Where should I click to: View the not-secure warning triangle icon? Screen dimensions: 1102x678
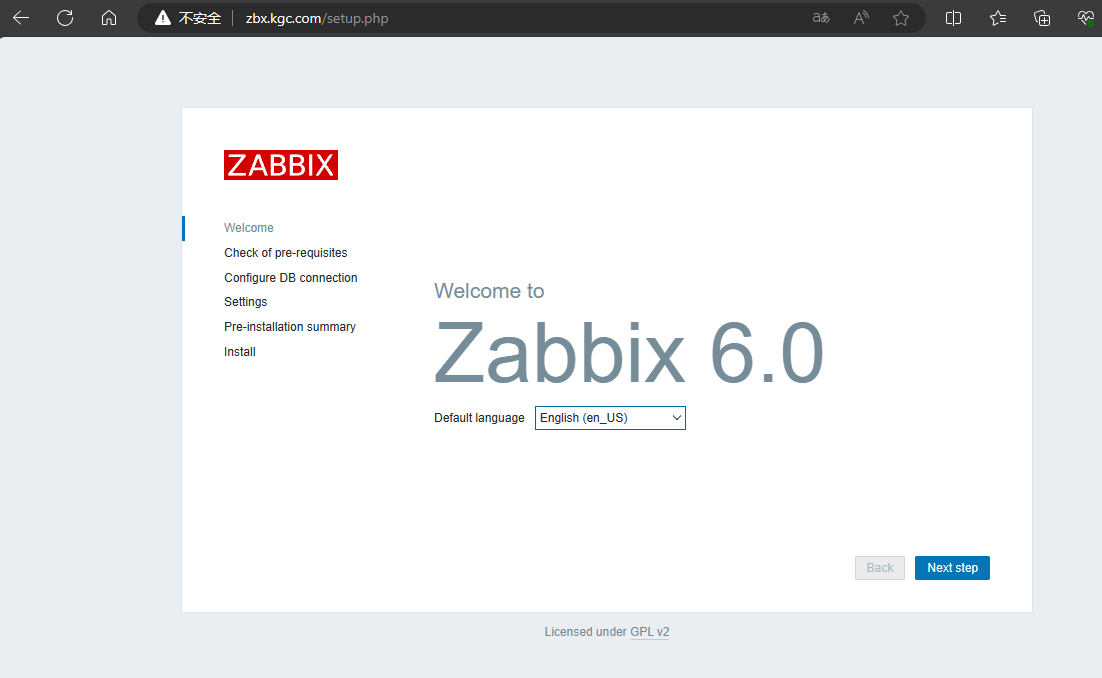(163, 18)
